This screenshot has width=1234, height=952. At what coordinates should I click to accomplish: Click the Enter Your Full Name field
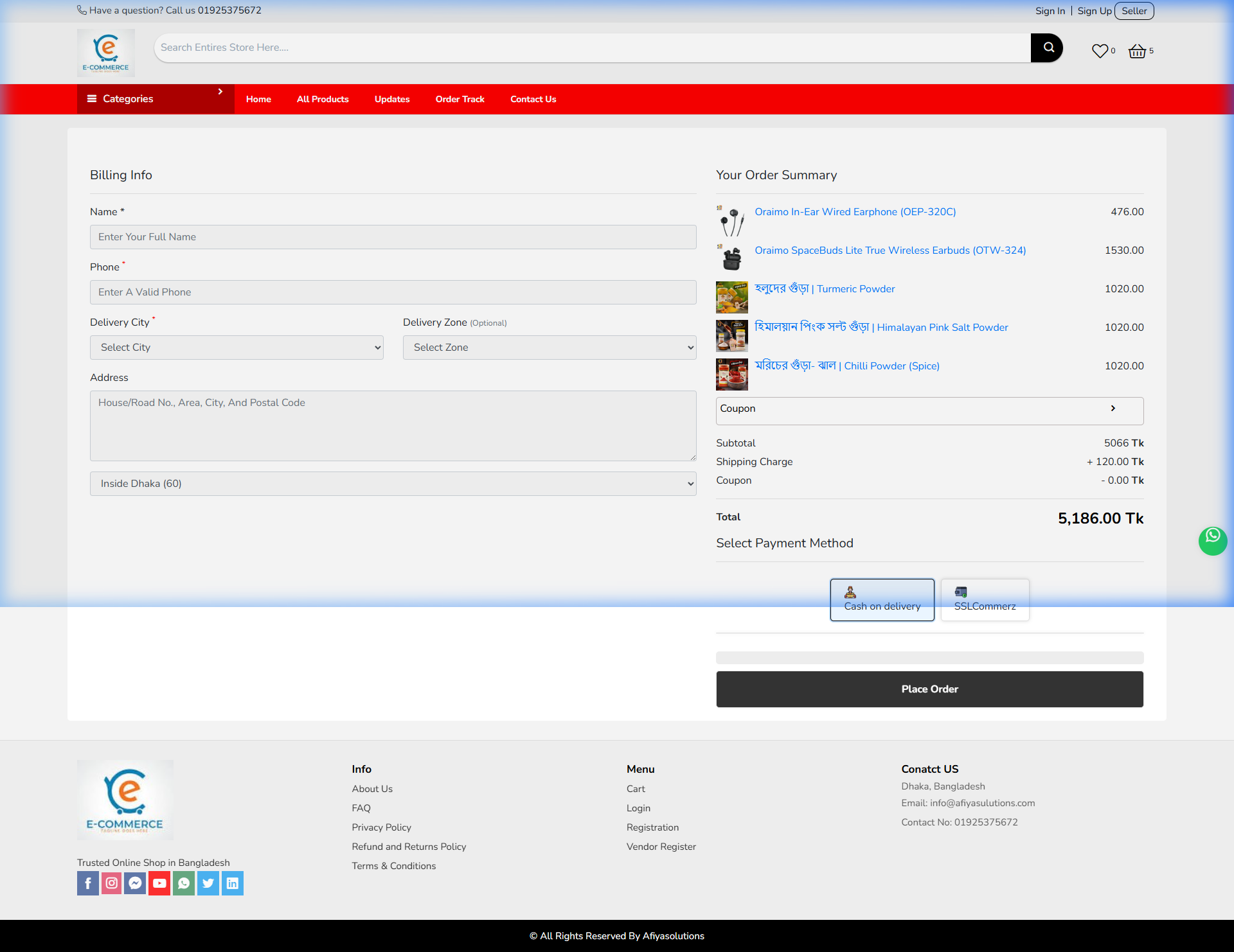(x=393, y=236)
